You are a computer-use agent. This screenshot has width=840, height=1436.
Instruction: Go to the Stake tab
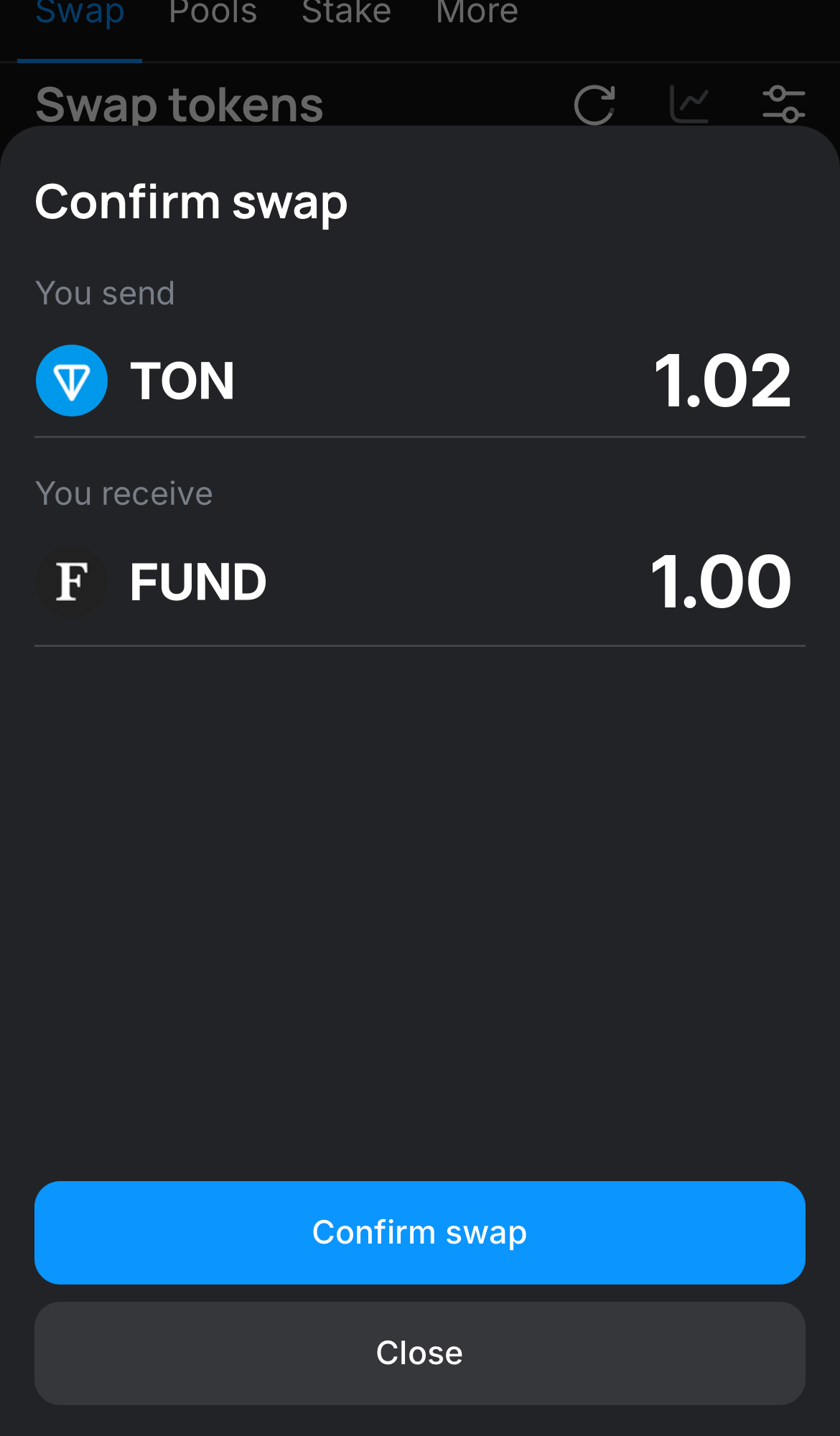346,13
